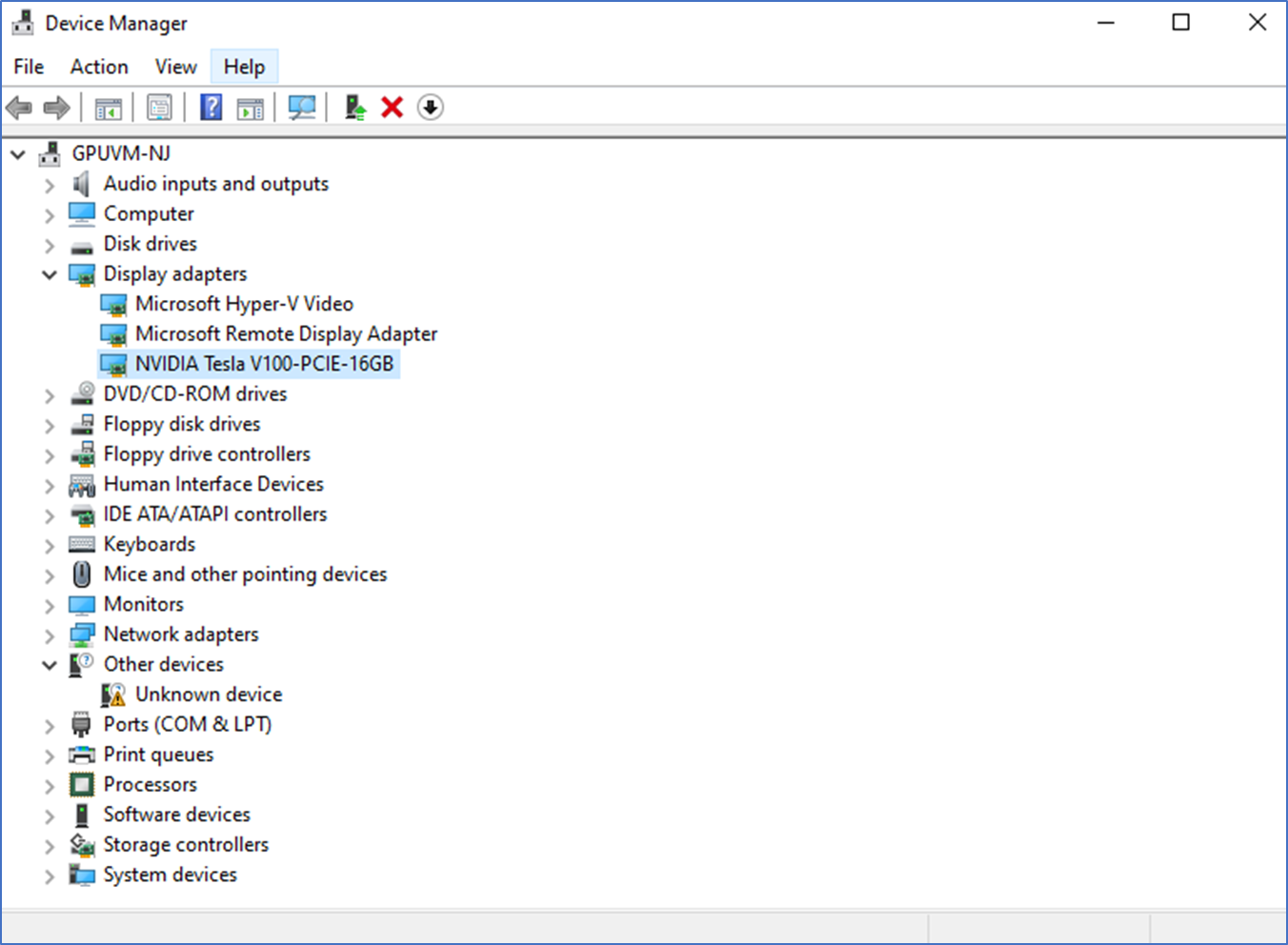Open the File menu
Viewport: 1288px width, 945px height.
click(29, 67)
